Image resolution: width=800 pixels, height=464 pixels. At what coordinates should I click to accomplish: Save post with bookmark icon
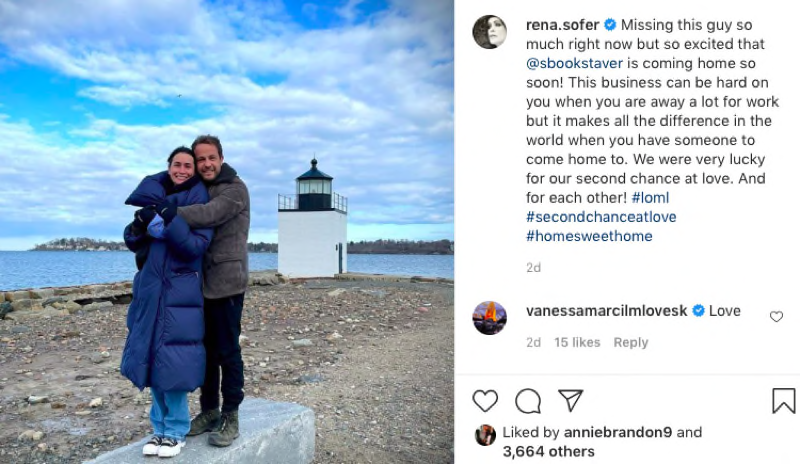click(783, 401)
